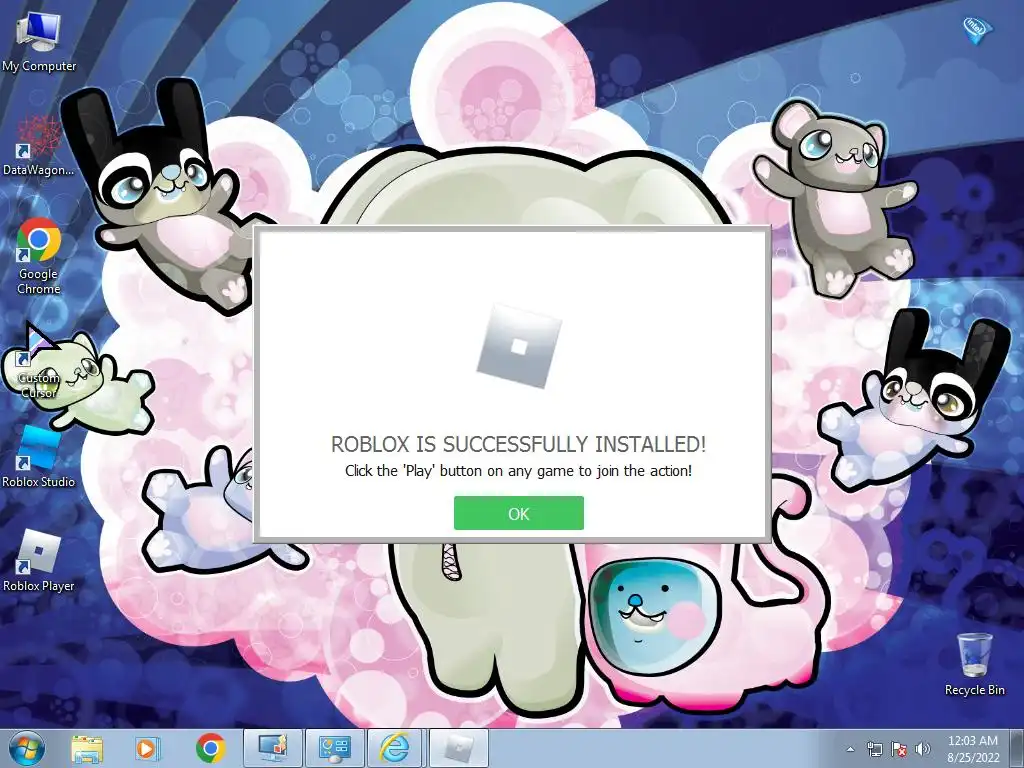The width and height of the screenshot is (1024, 768).
Task: Launch Windows Media Player from taskbar
Action: click(x=147, y=748)
